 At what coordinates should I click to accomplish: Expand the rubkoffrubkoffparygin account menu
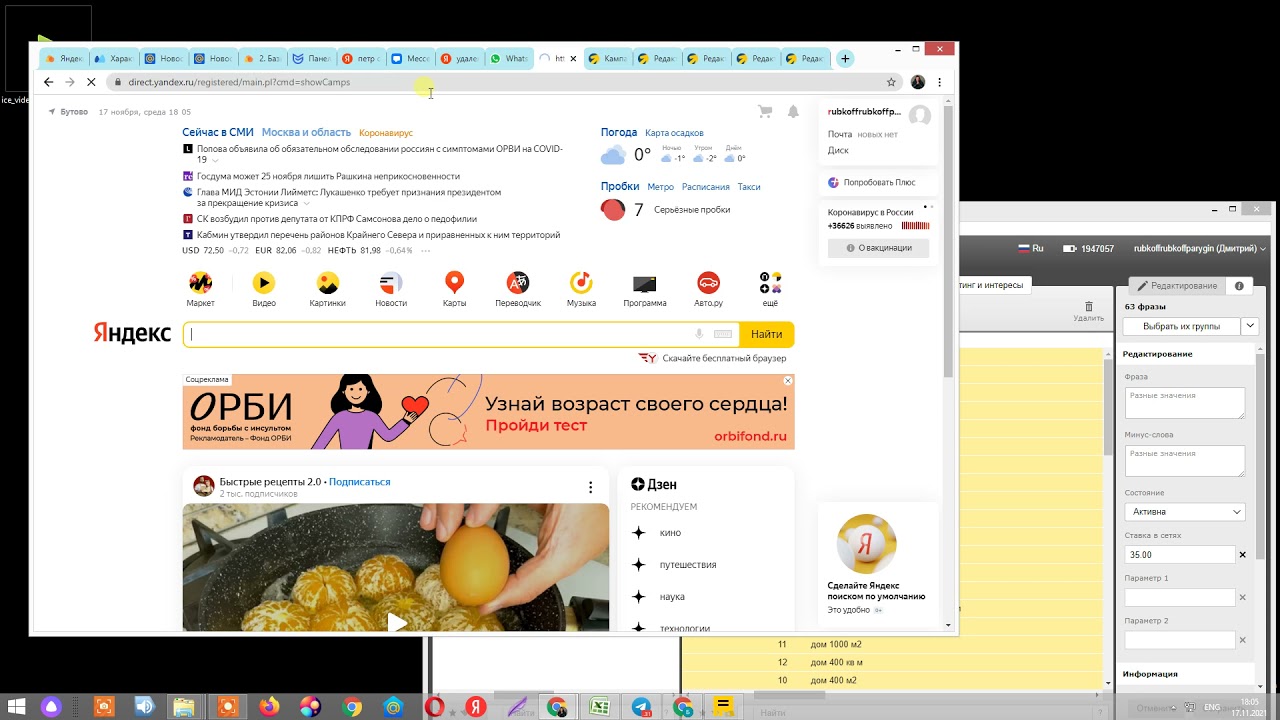coord(1199,248)
